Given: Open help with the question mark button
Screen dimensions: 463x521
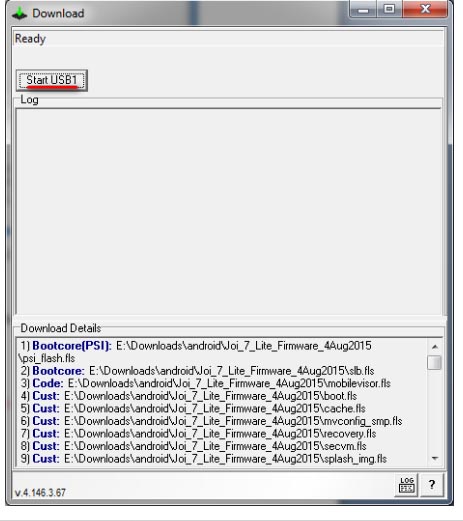Looking at the screenshot, I should 432,485.
